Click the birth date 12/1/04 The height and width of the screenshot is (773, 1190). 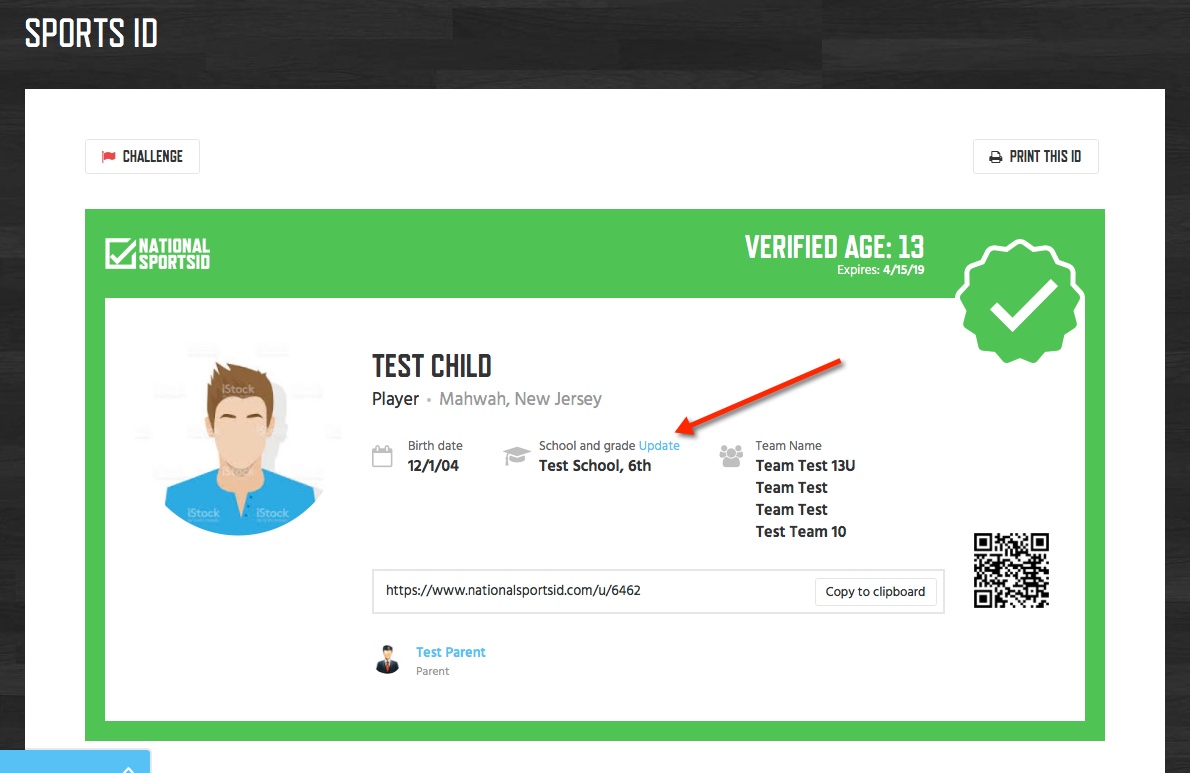point(433,466)
